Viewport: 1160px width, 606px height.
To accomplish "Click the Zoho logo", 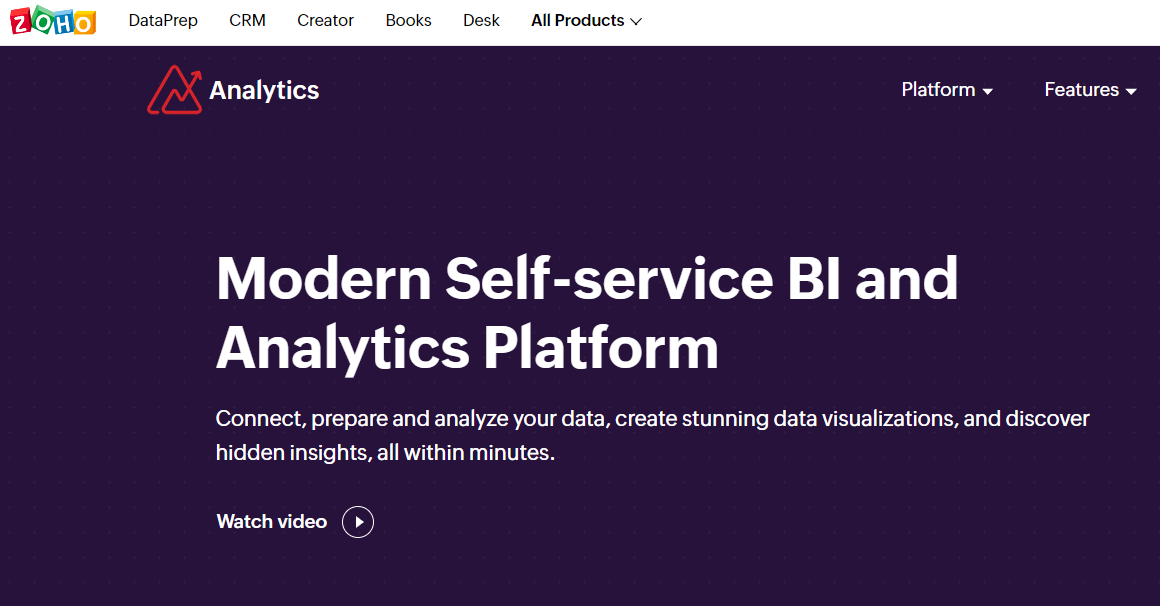I will pyautogui.click(x=53, y=20).
